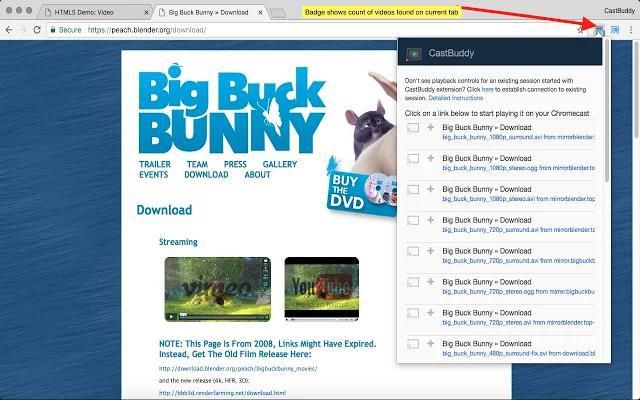Click the CastBuddy logo icon in popup header

pos(414,53)
